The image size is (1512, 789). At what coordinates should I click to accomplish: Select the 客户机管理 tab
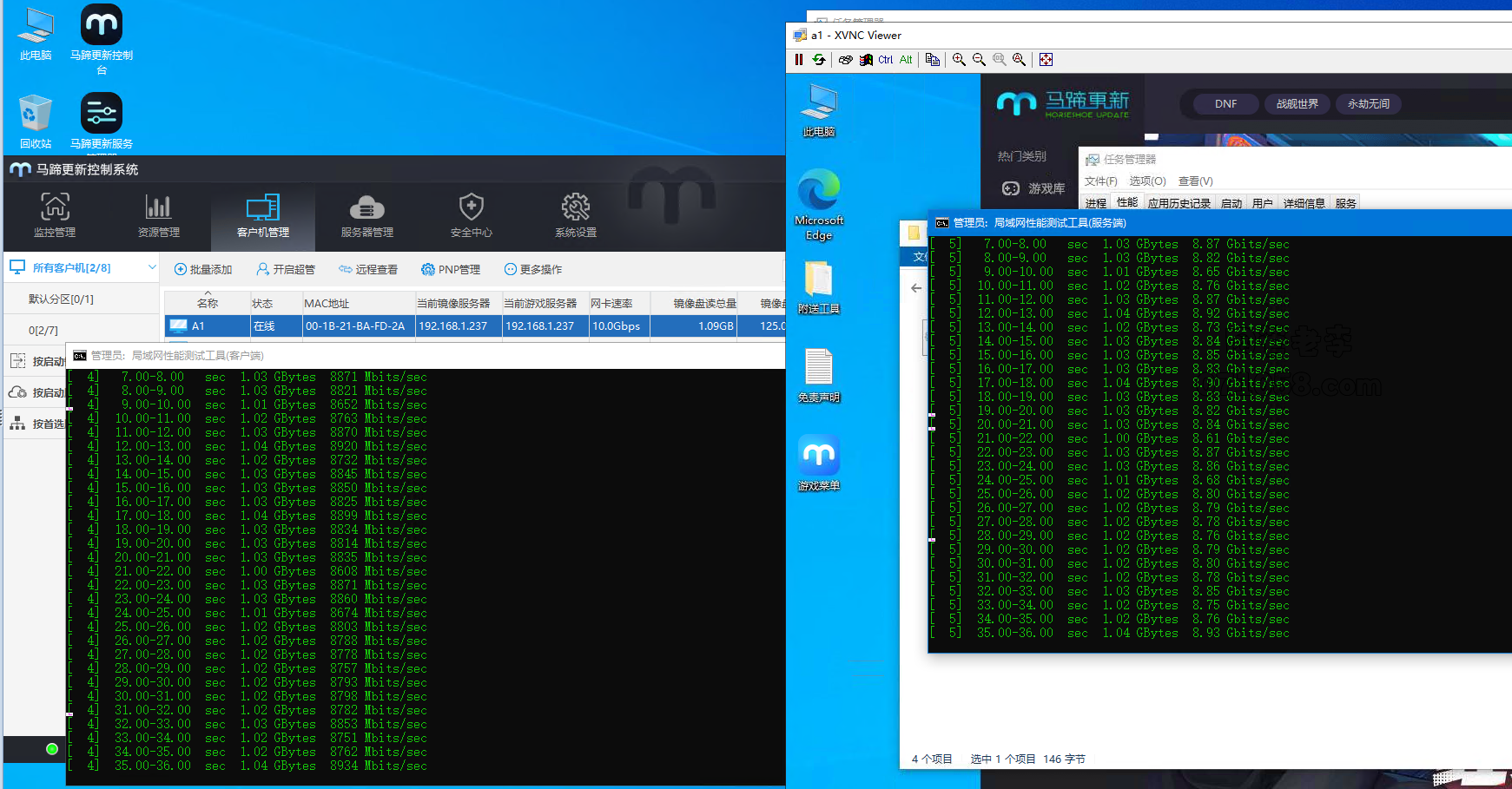tap(263, 215)
